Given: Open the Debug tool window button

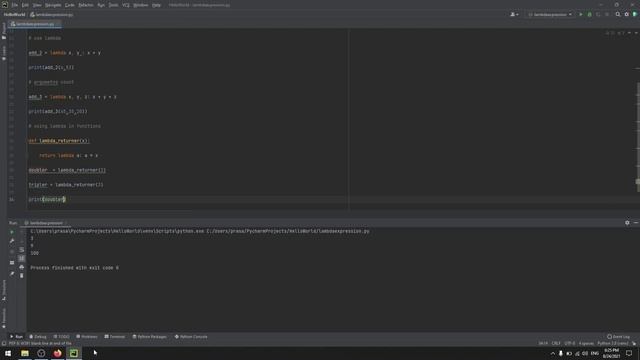Looking at the screenshot, I should (38, 337).
